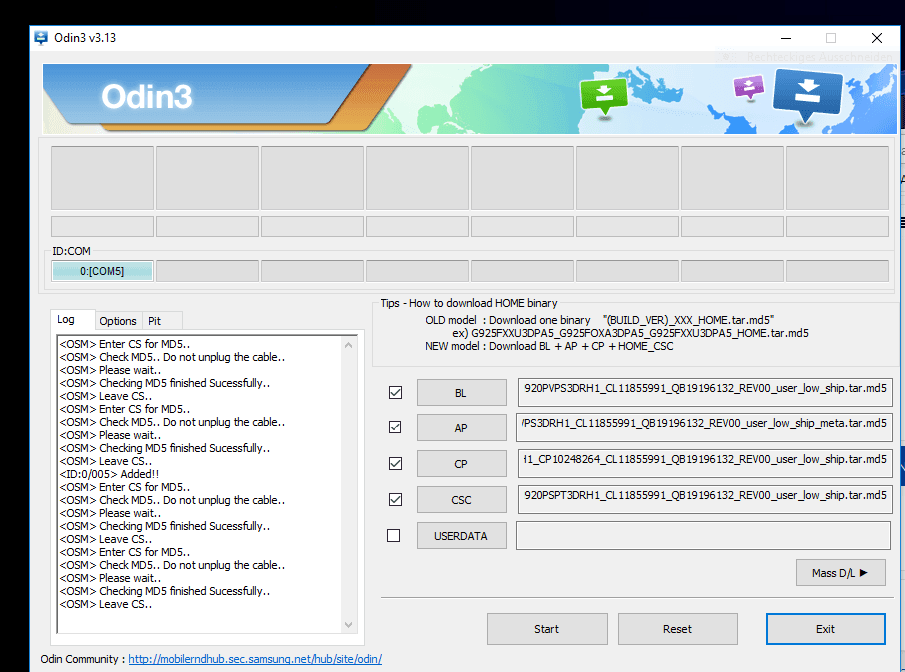Click the CP file path field

coord(705,463)
